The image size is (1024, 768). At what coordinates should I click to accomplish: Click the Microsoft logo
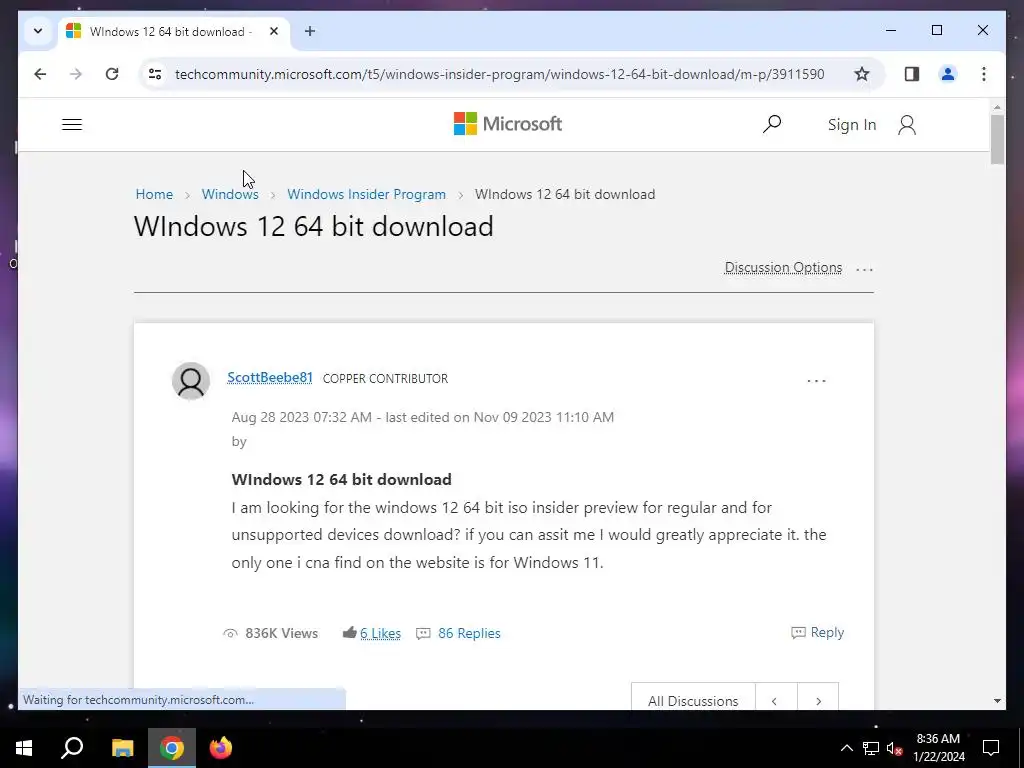508,123
